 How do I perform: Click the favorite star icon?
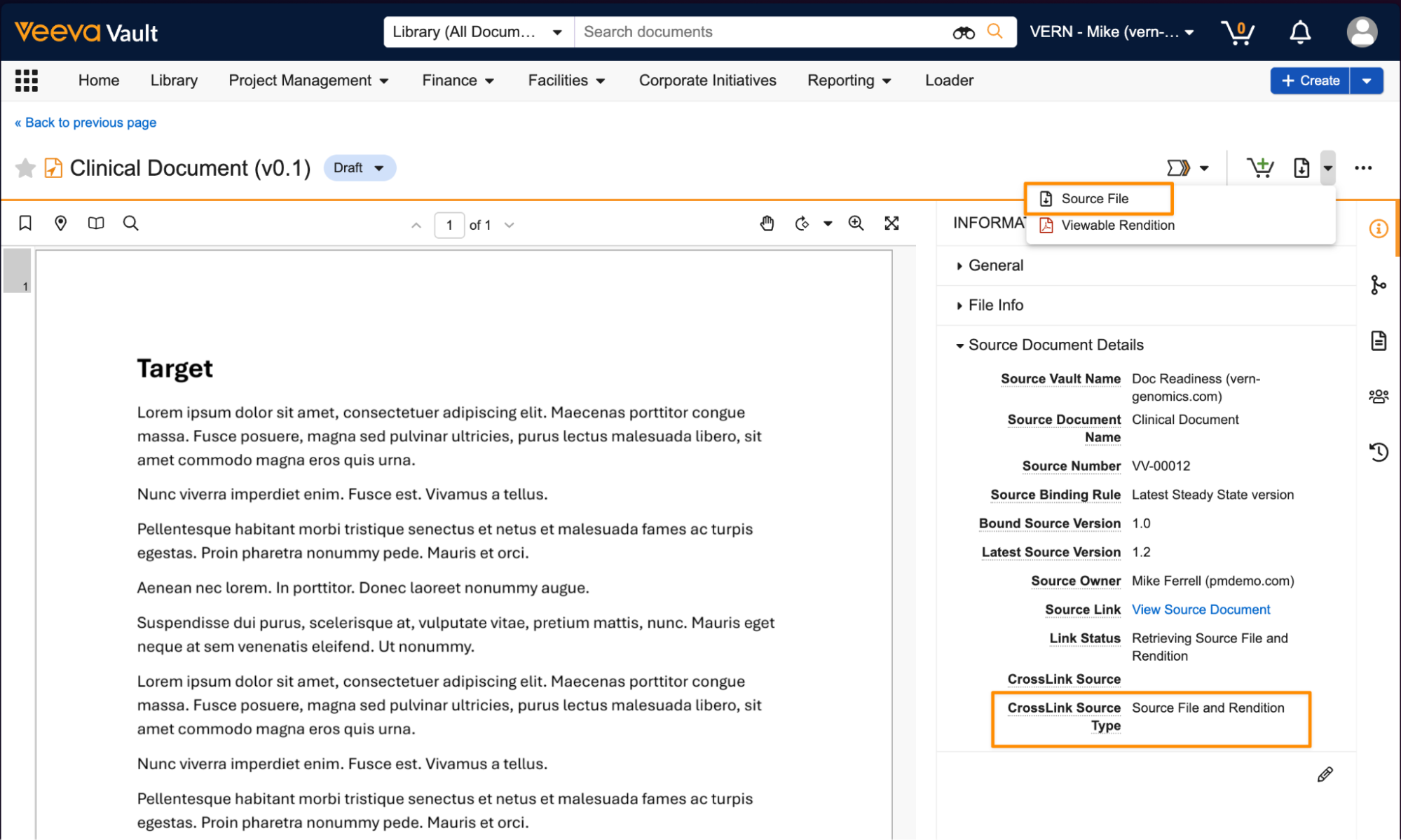pyautogui.click(x=25, y=168)
